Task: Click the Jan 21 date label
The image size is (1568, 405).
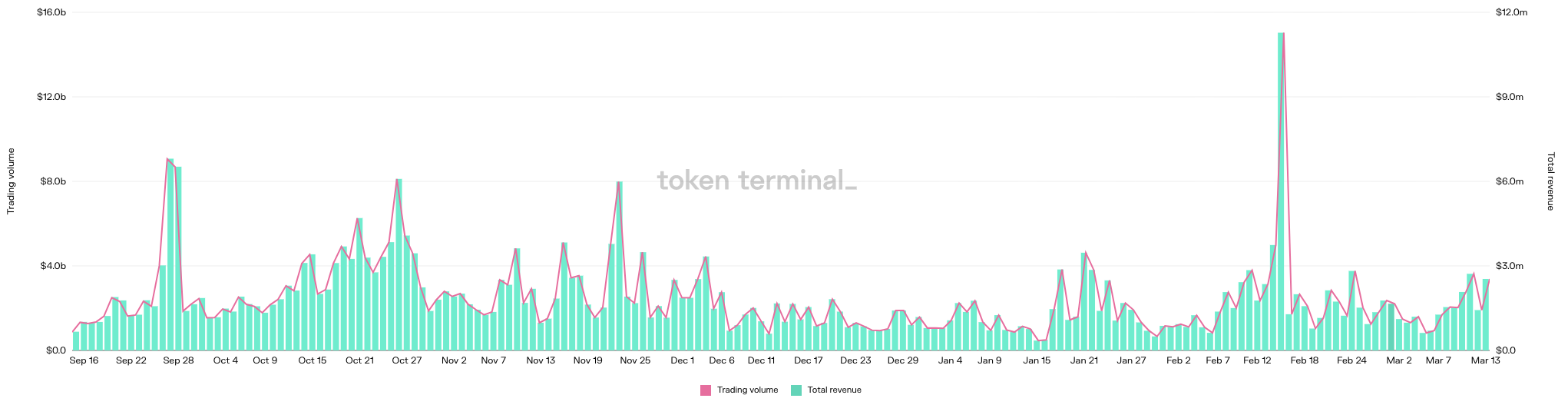Action: tap(1084, 360)
